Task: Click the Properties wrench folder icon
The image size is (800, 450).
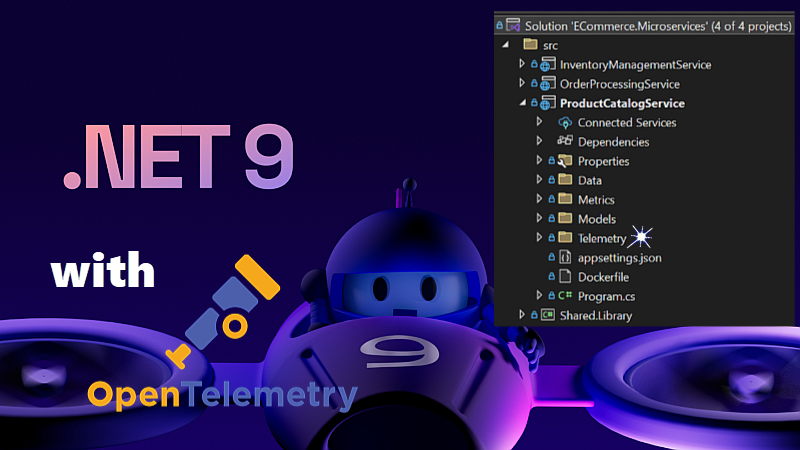Action: point(564,161)
